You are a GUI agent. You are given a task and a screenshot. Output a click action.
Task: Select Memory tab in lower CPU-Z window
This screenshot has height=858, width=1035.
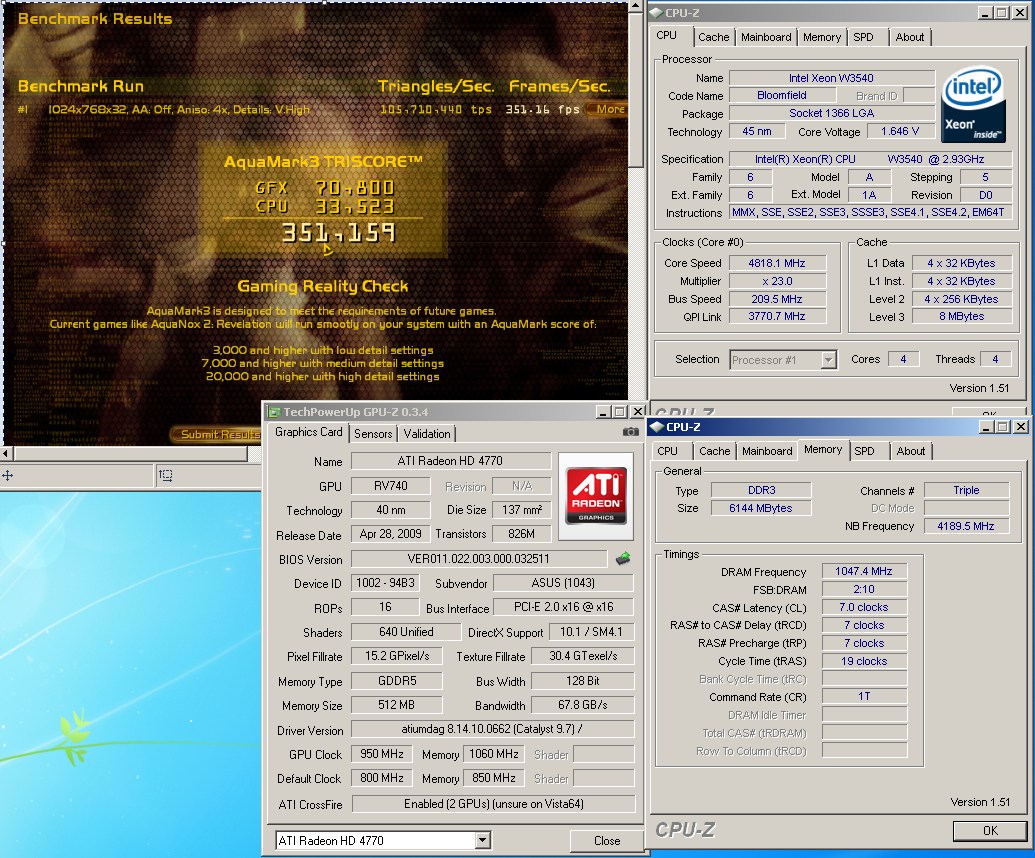[823, 449]
